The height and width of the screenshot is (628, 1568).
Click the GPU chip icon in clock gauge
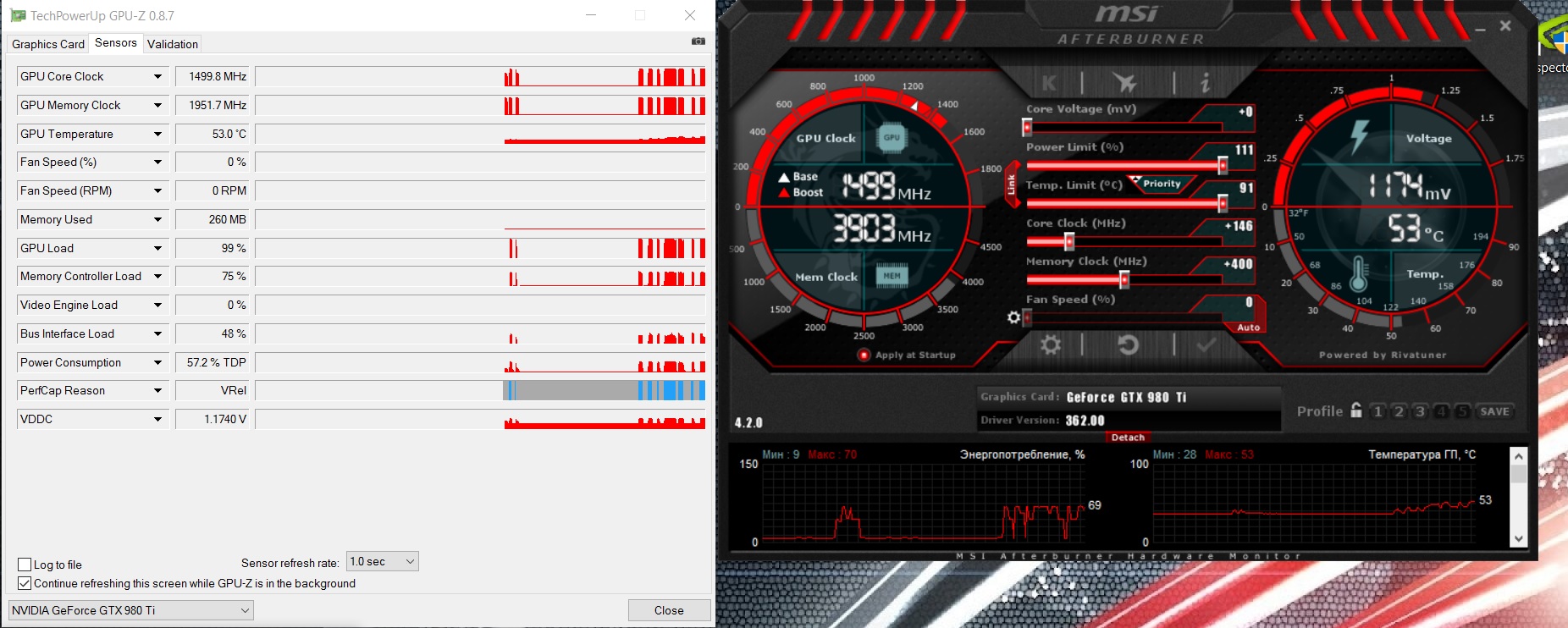(x=892, y=137)
